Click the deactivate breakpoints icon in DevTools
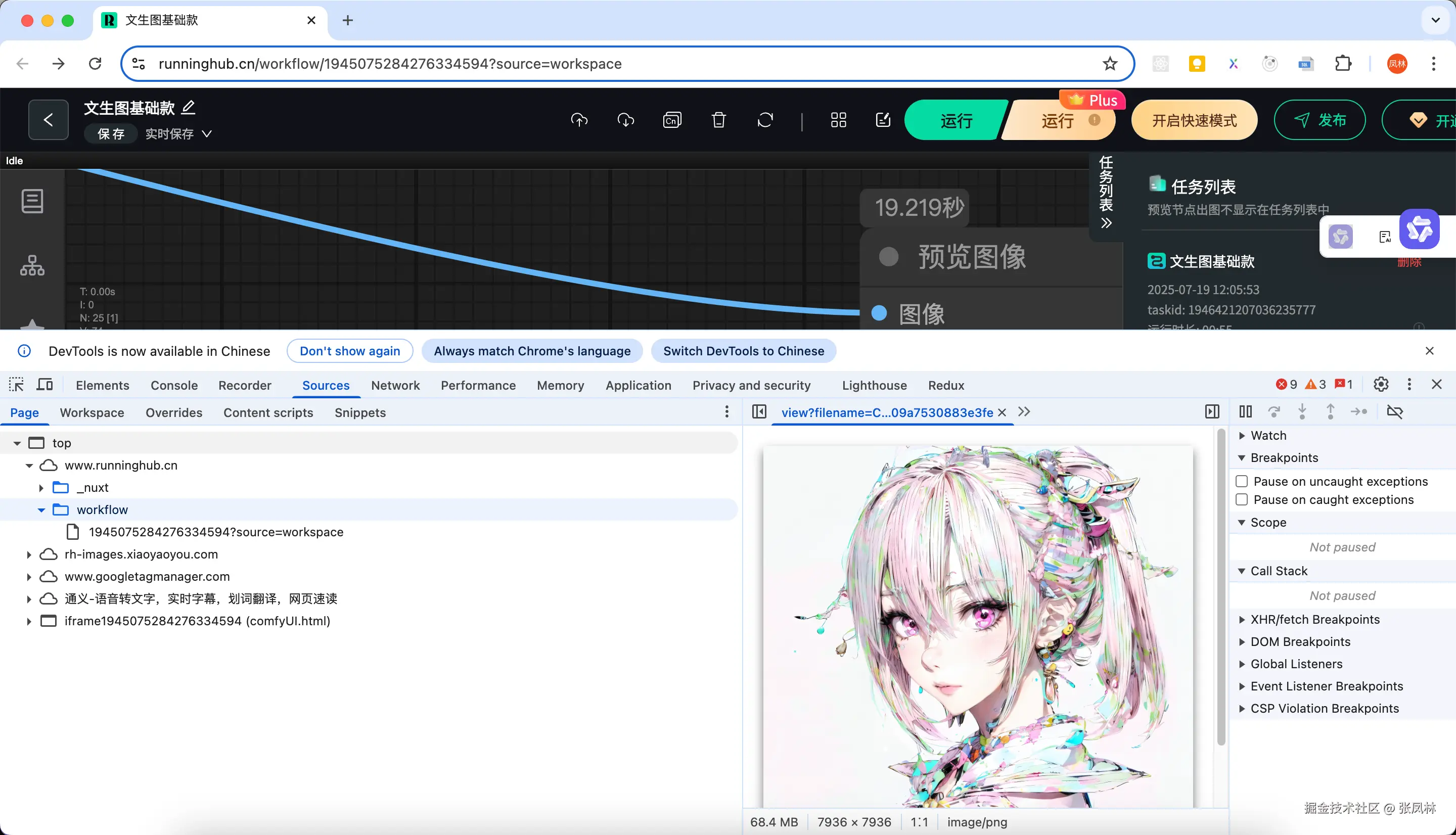The height and width of the screenshot is (835, 1456). pyautogui.click(x=1395, y=412)
